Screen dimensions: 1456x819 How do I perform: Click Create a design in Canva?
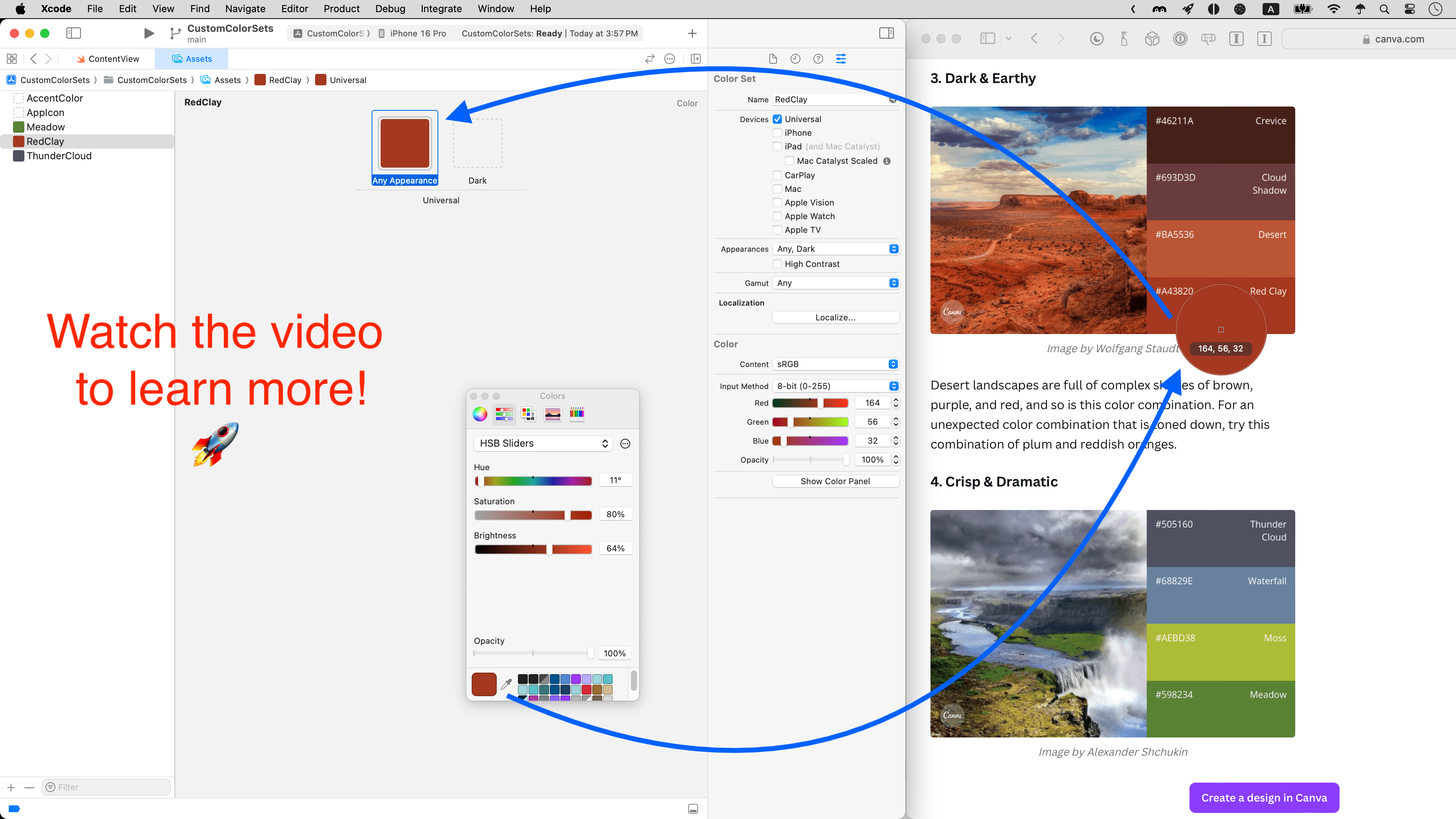1264,797
